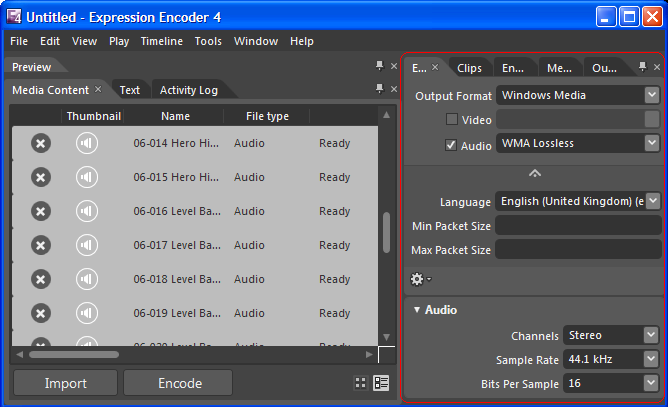Switch to thumbnail grid view
Image resolution: width=668 pixels, height=407 pixels.
[361, 383]
